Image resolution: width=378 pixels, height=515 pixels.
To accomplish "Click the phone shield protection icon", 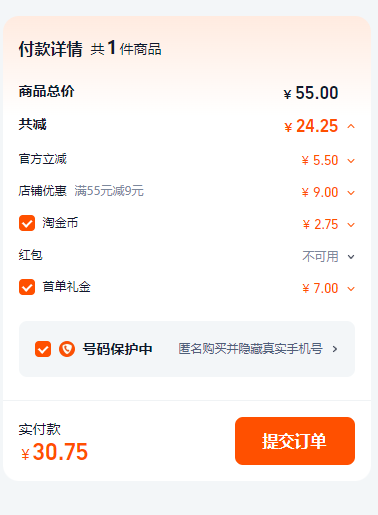I will [67, 349].
